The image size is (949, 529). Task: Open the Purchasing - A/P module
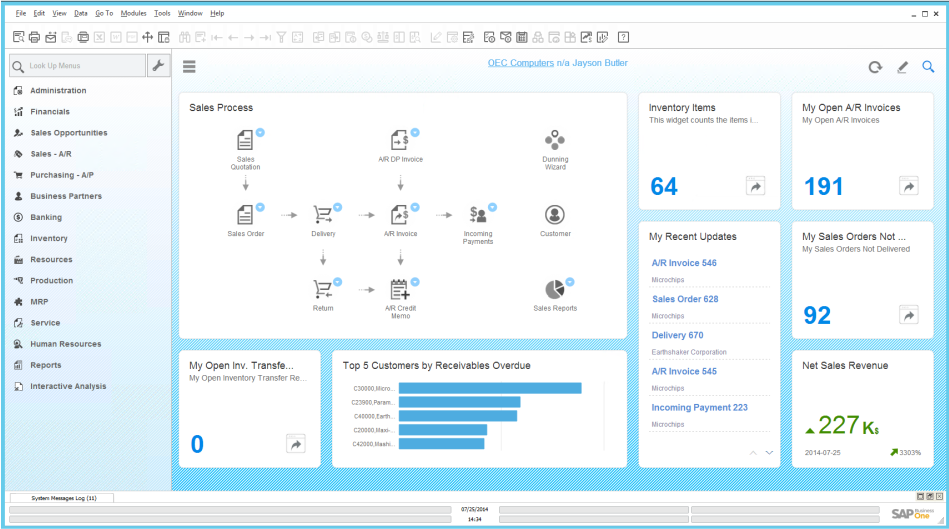62,175
